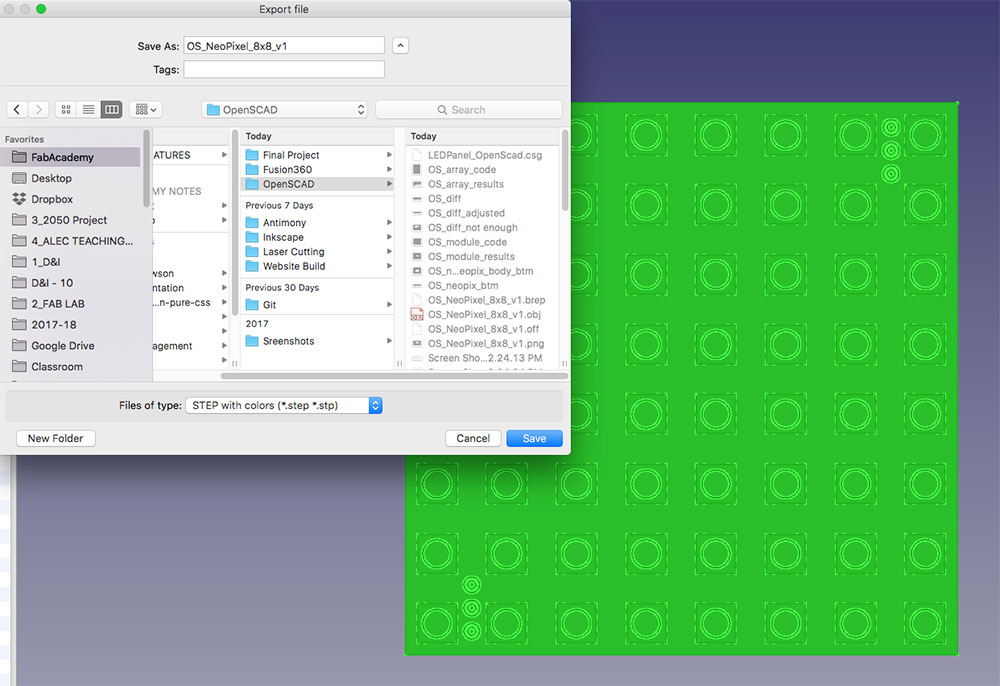Click the forward navigation arrow
This screenshot has height=686, width=1000.
coord(38,110)
